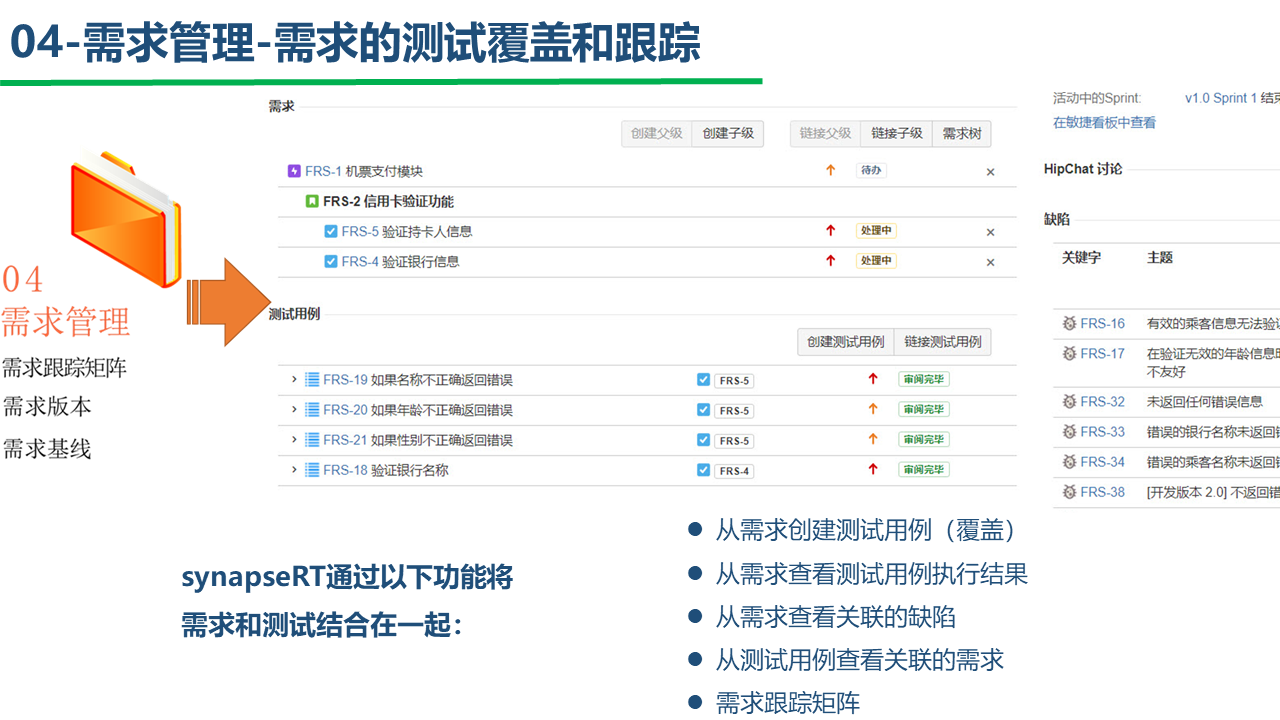Open defect link FRS-38

[1102, 491]
